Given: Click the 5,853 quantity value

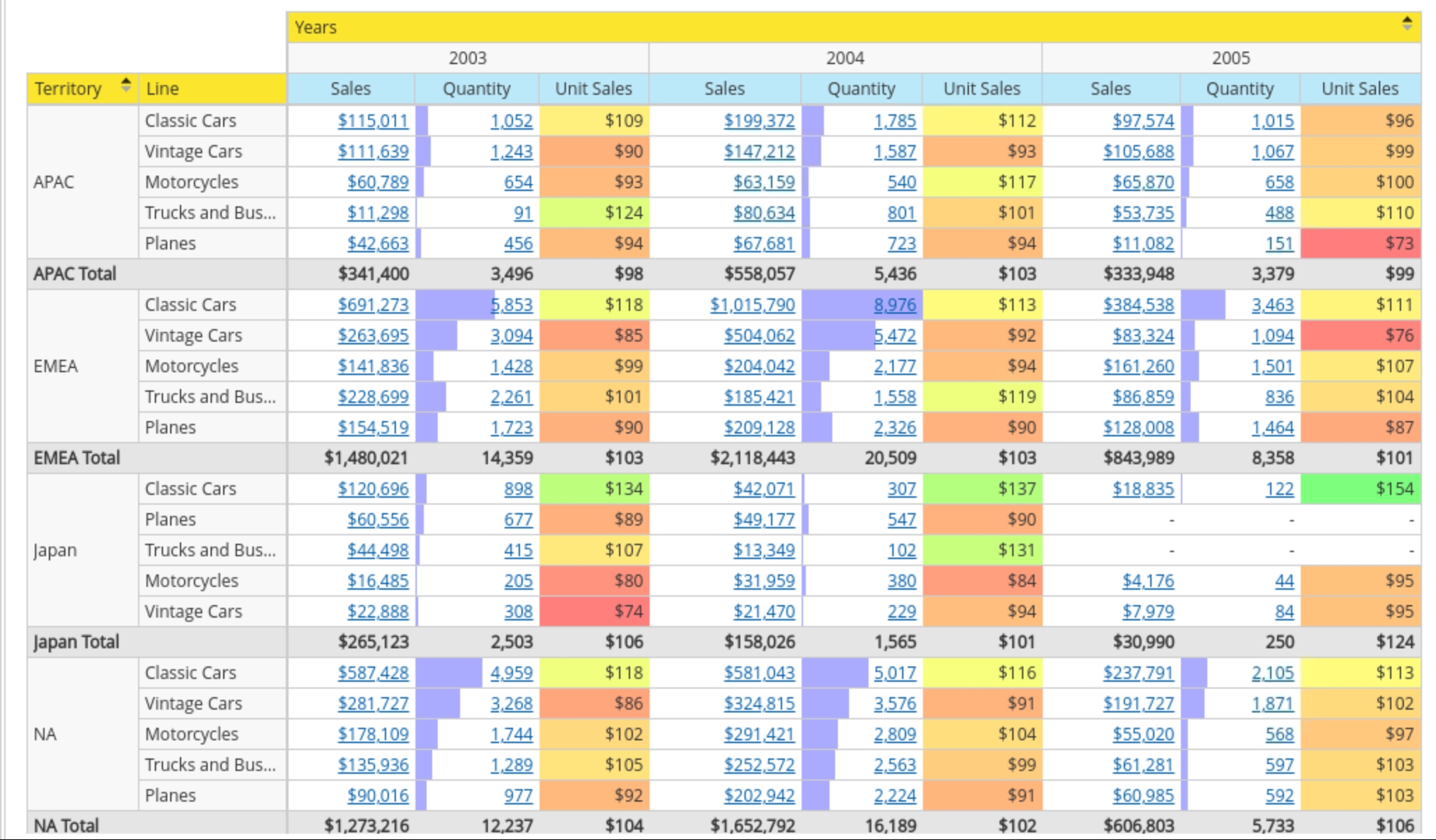Looking at the screenshot, I should tap(511, 305).
